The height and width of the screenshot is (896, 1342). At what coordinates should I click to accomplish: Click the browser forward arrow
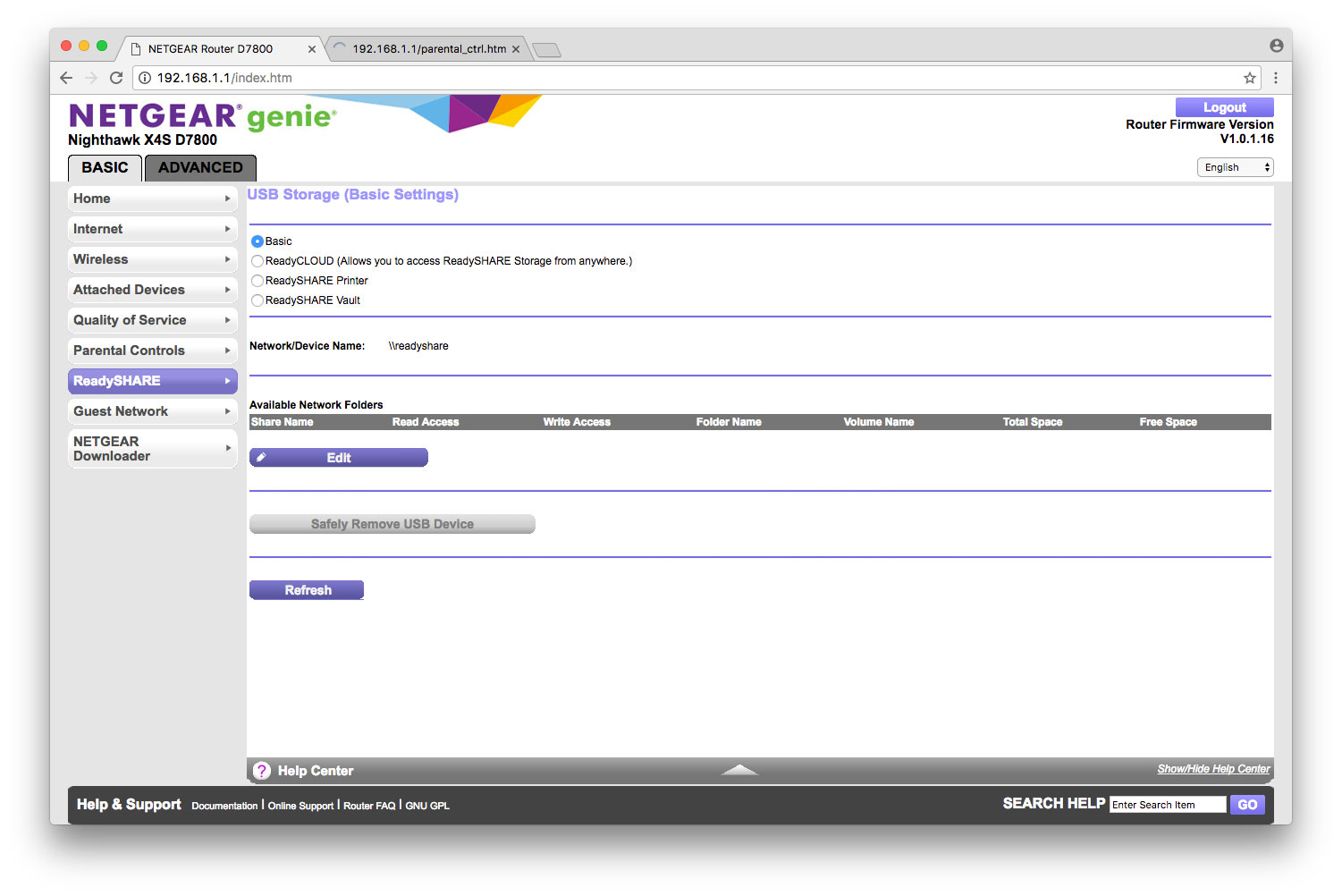[91, 78]
